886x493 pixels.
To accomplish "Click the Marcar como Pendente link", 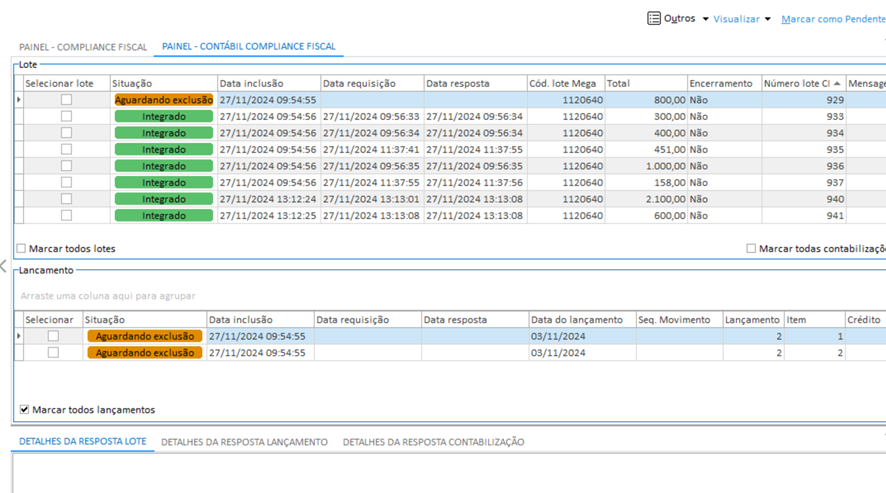I will [x=832, y=19].
